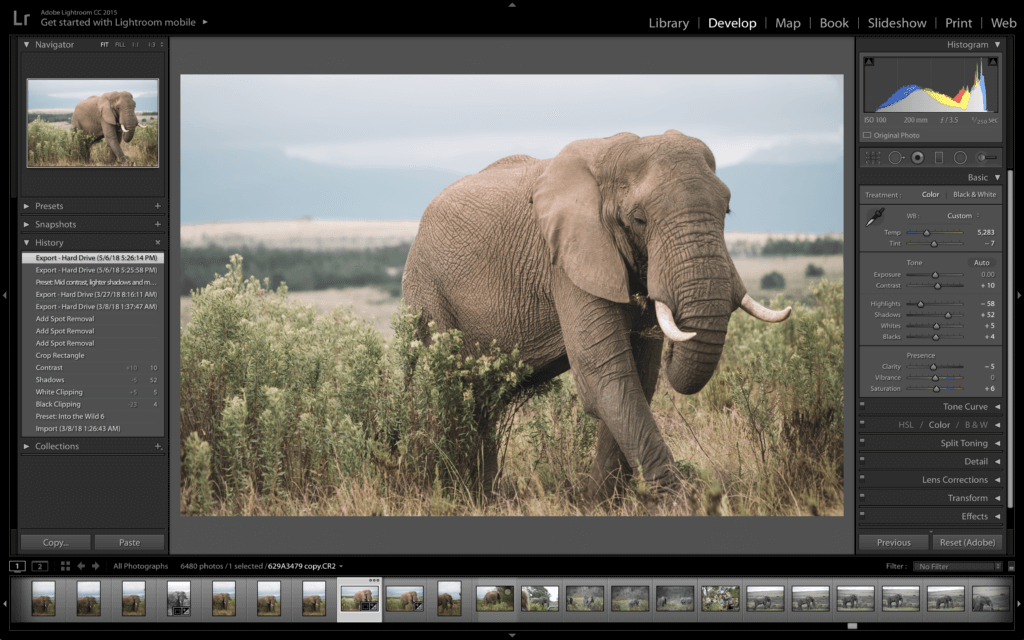This screenshot has height=640, width=1024.
Task: Toggle the shadow clipping indicator on histogram
Action: (868, 61)
